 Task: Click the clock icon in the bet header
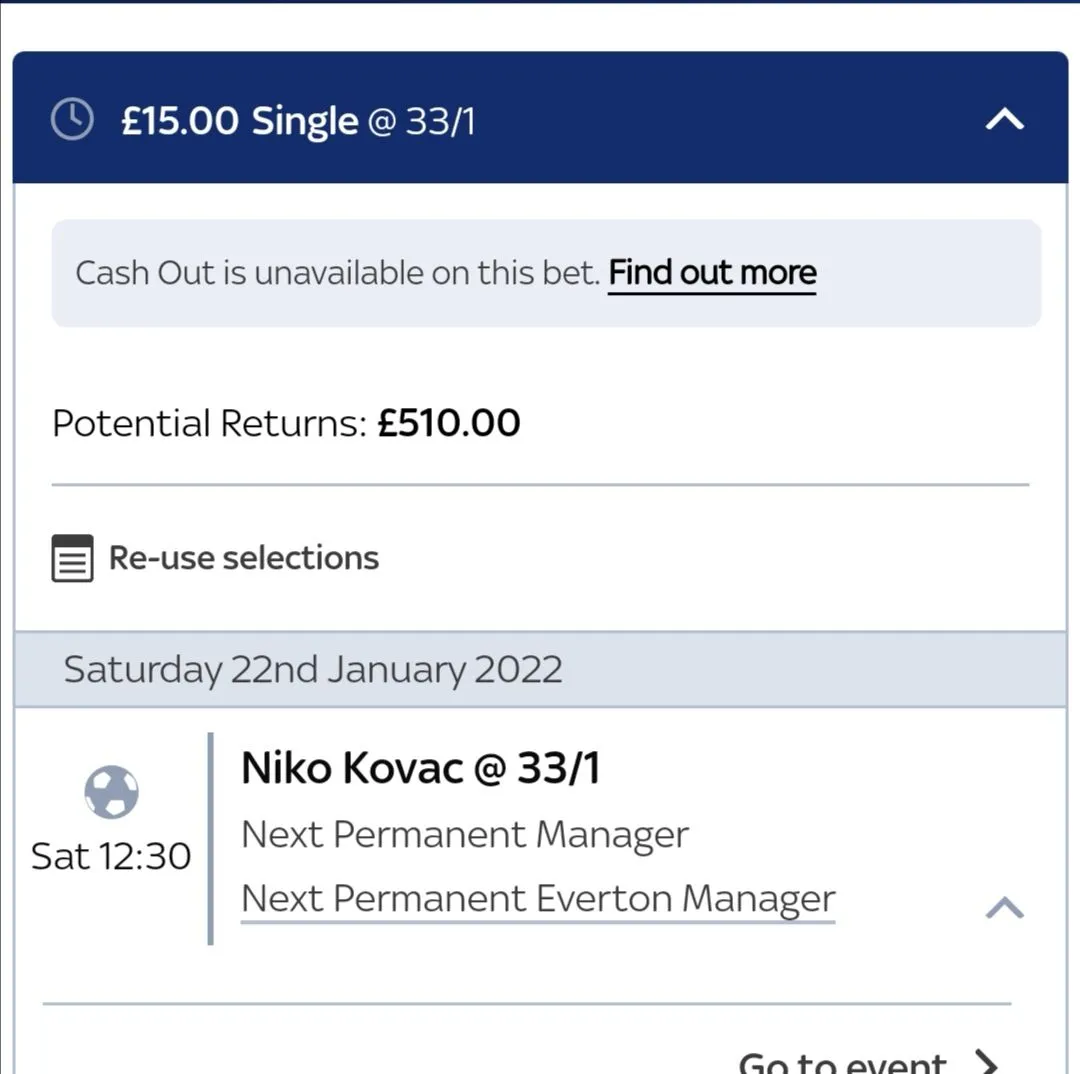(72, 120)
